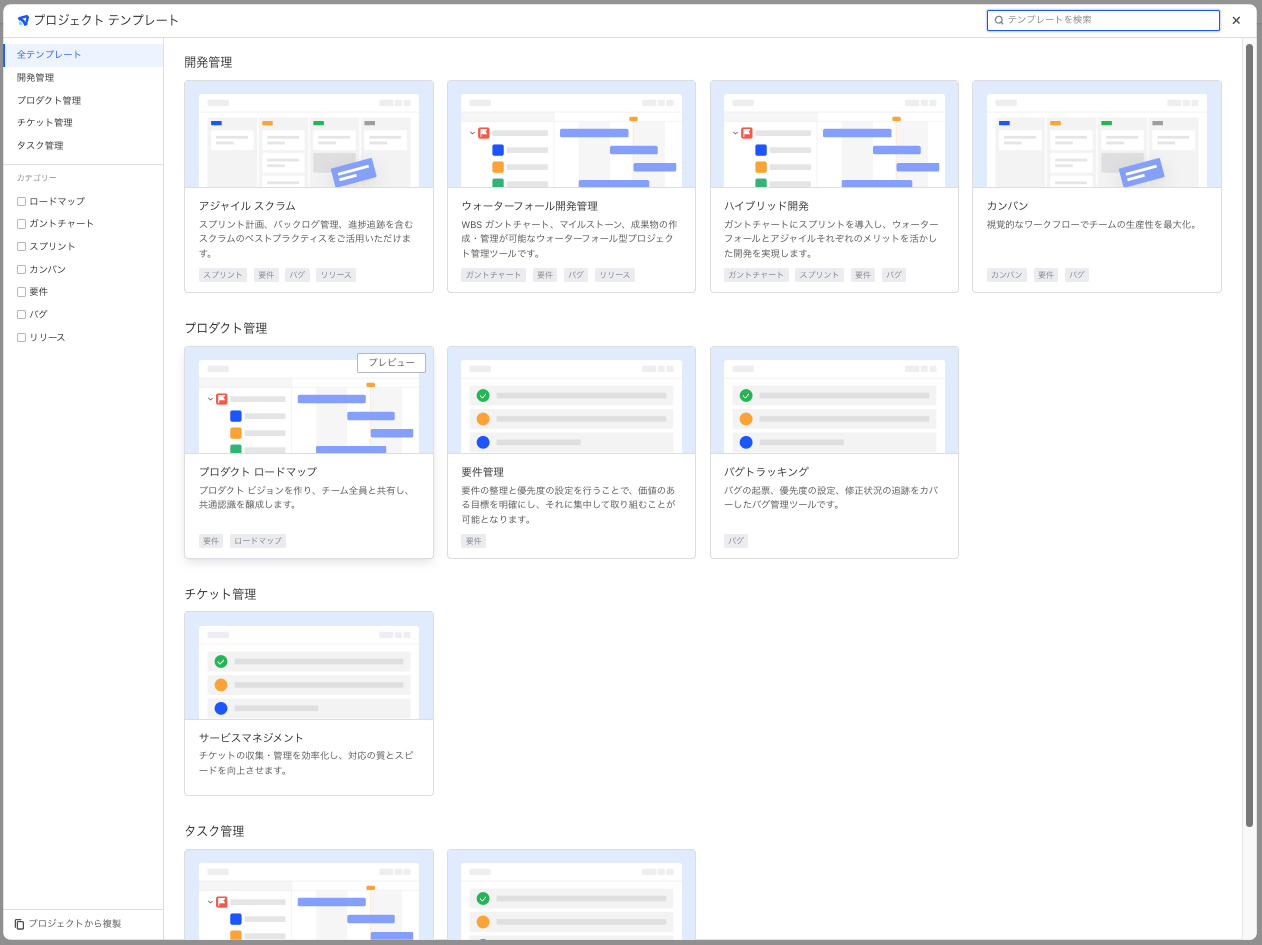Select チケット管理 in the sidebar
Viewport: 1262px width, 945px height.
(82, 123)
